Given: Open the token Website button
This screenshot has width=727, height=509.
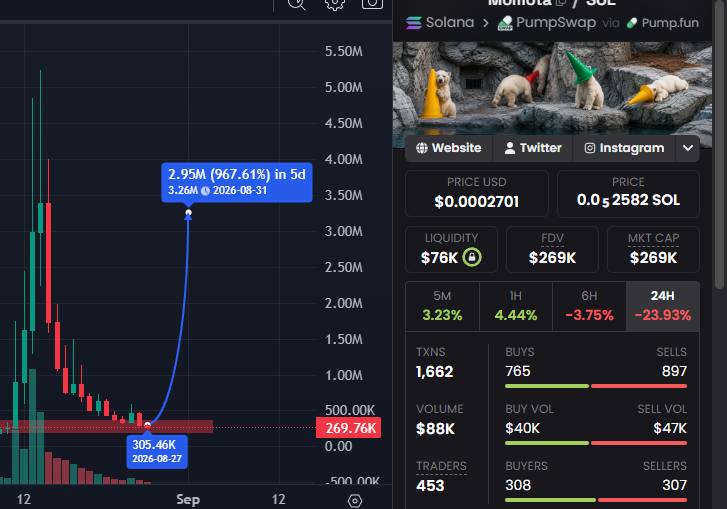Looking at the screenshot, I should click(x=448, y=148).
